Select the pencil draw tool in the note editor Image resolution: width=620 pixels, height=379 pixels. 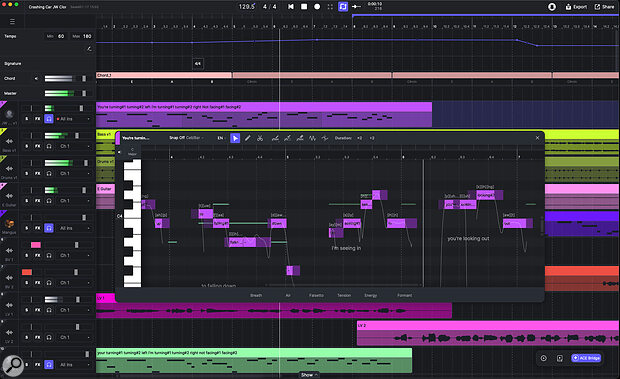pyautogui.click(x=248, y=138)
